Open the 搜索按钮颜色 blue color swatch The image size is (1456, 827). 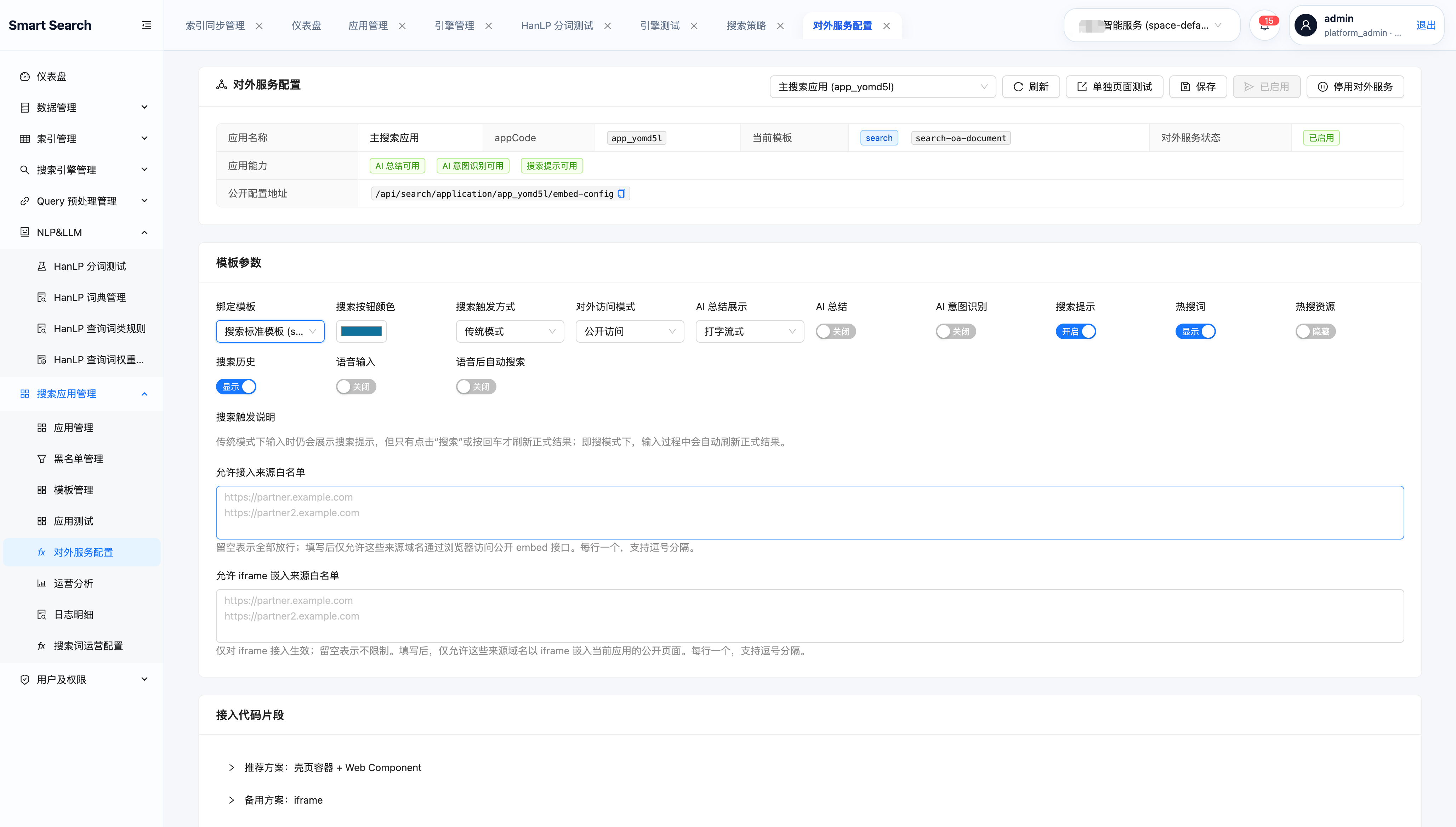coord(361,331)
